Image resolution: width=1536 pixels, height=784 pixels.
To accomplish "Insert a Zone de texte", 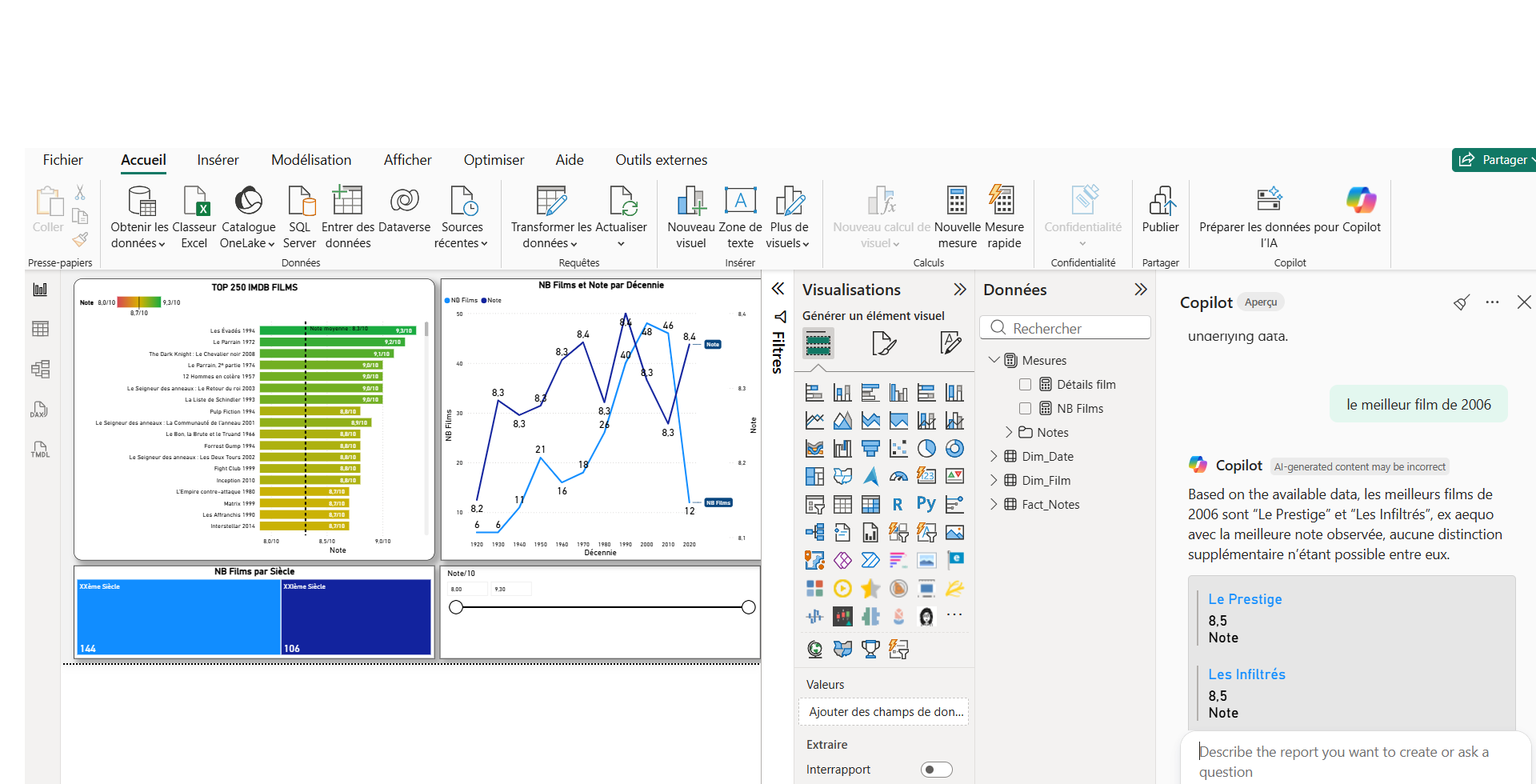I will [x=740, y=218].
